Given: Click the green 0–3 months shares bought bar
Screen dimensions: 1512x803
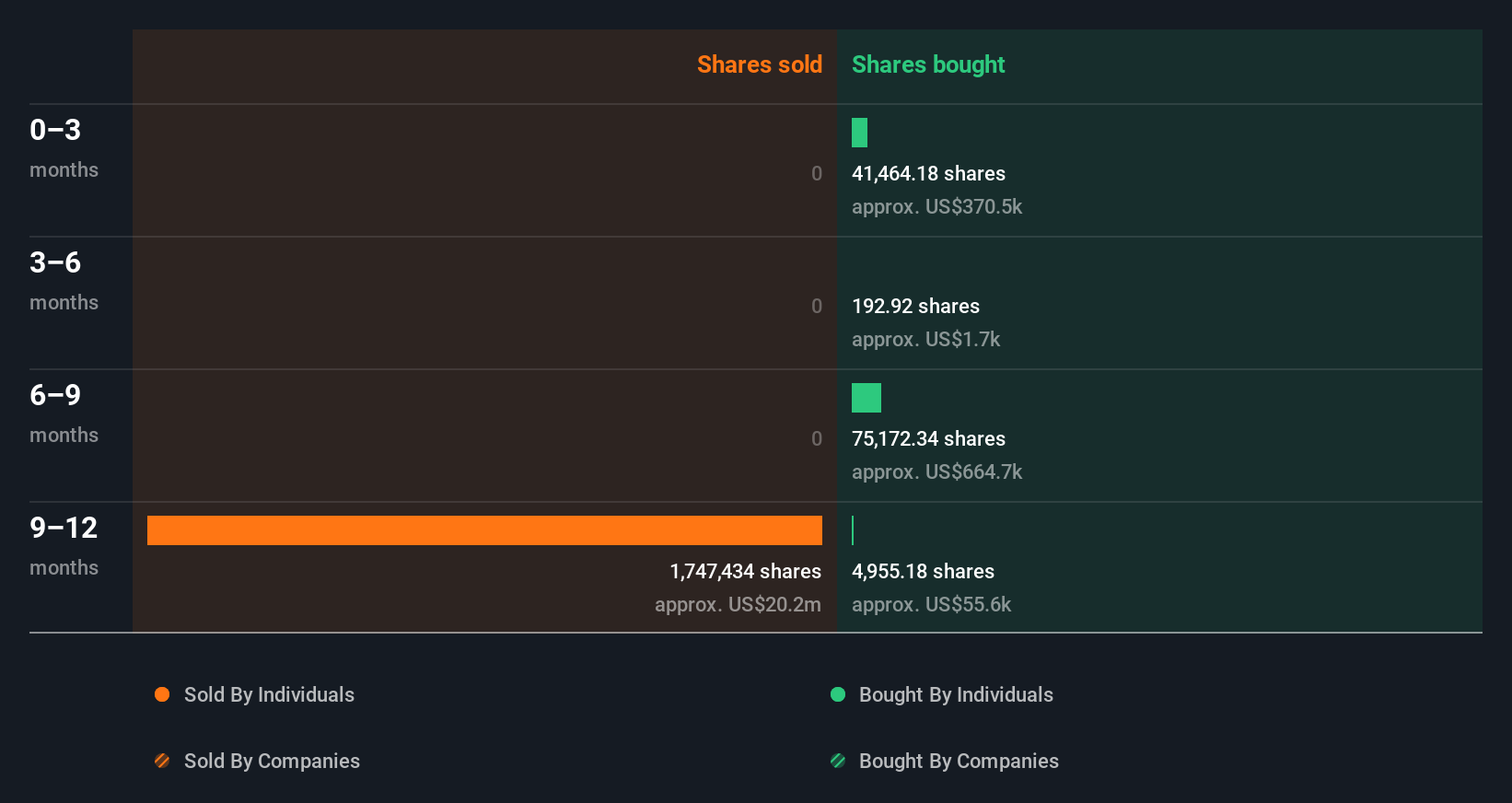Looking at the screenshot, I should coord(859,133).
